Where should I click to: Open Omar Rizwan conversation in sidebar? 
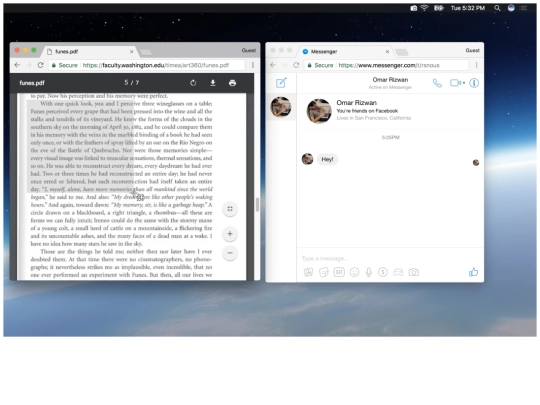(x=281, y=107)
